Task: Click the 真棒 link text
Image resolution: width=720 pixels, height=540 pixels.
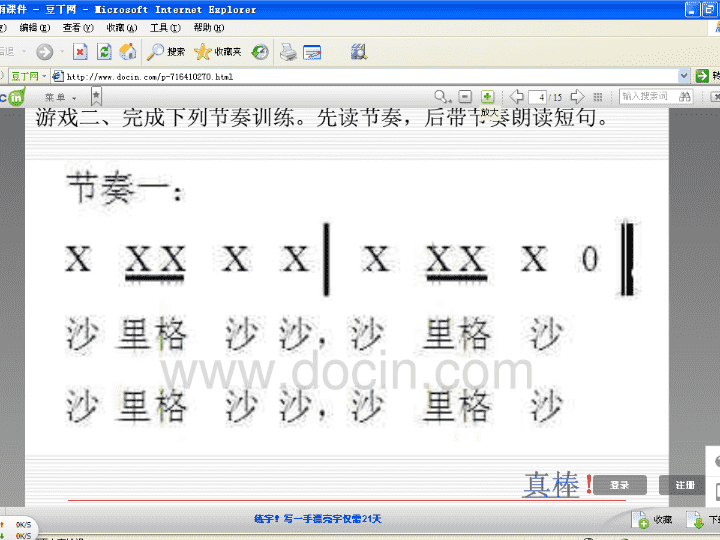Action: coord(551,484)
